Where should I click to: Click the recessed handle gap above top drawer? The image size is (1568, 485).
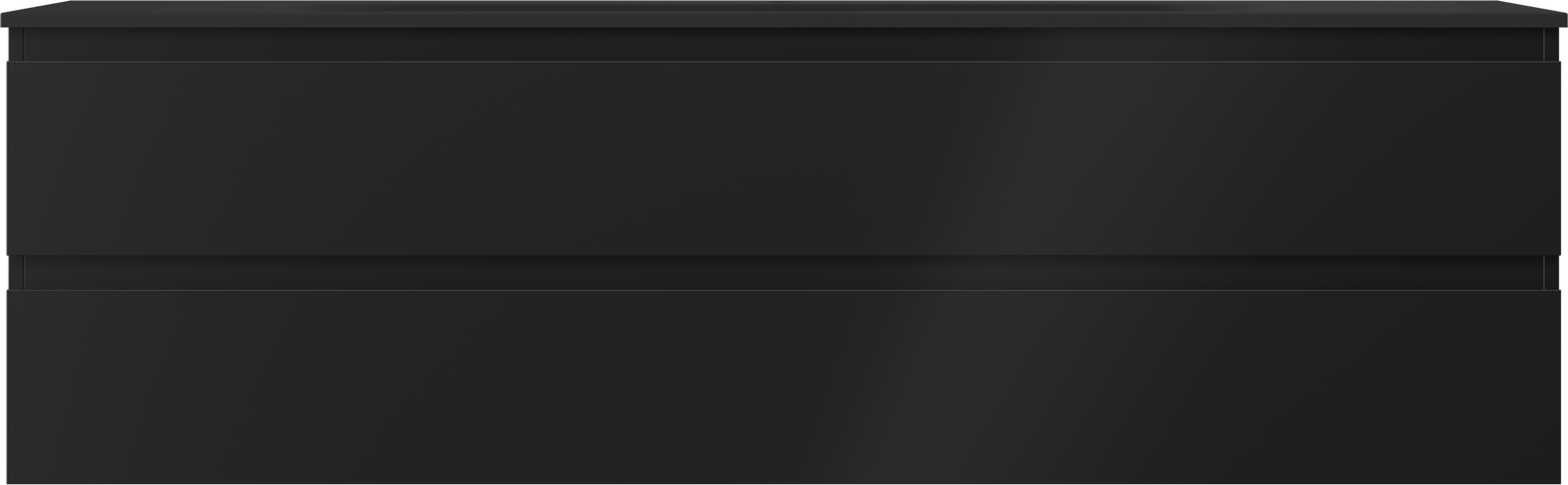point(784,45)
